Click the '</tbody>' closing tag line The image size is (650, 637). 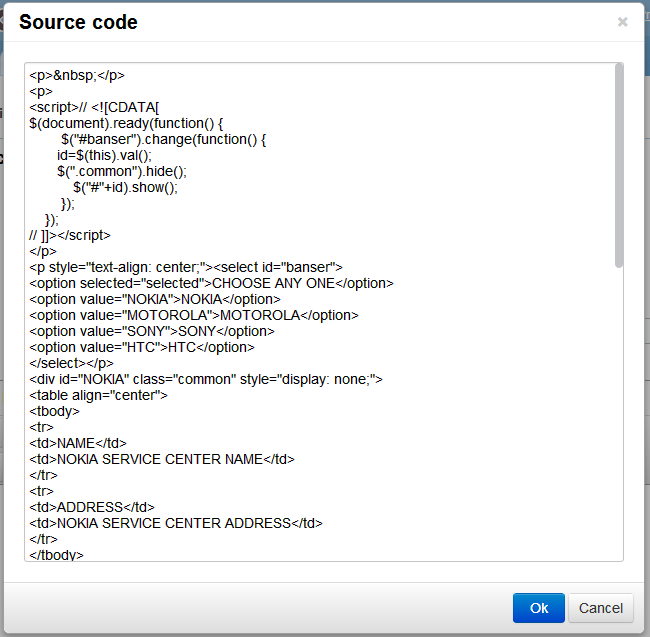(56, 555)
